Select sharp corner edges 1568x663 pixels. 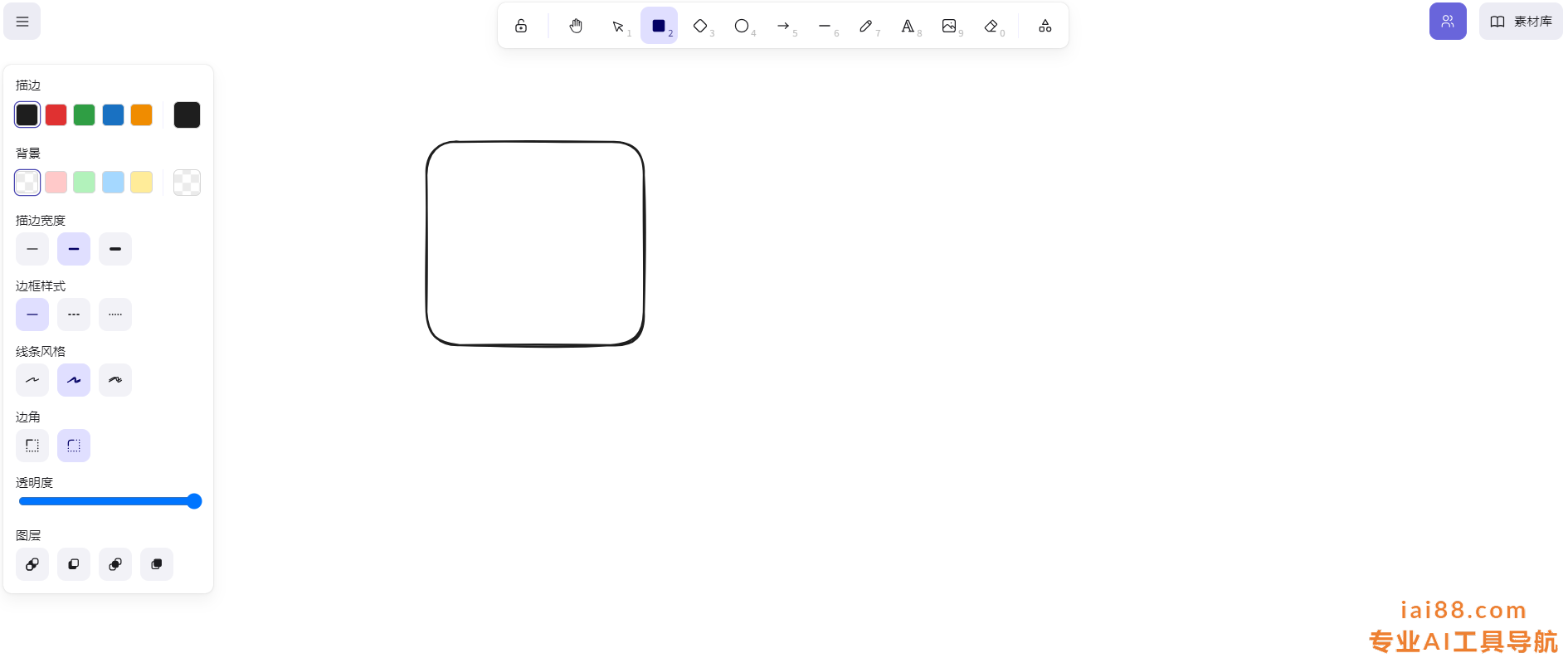click(32, 446)
